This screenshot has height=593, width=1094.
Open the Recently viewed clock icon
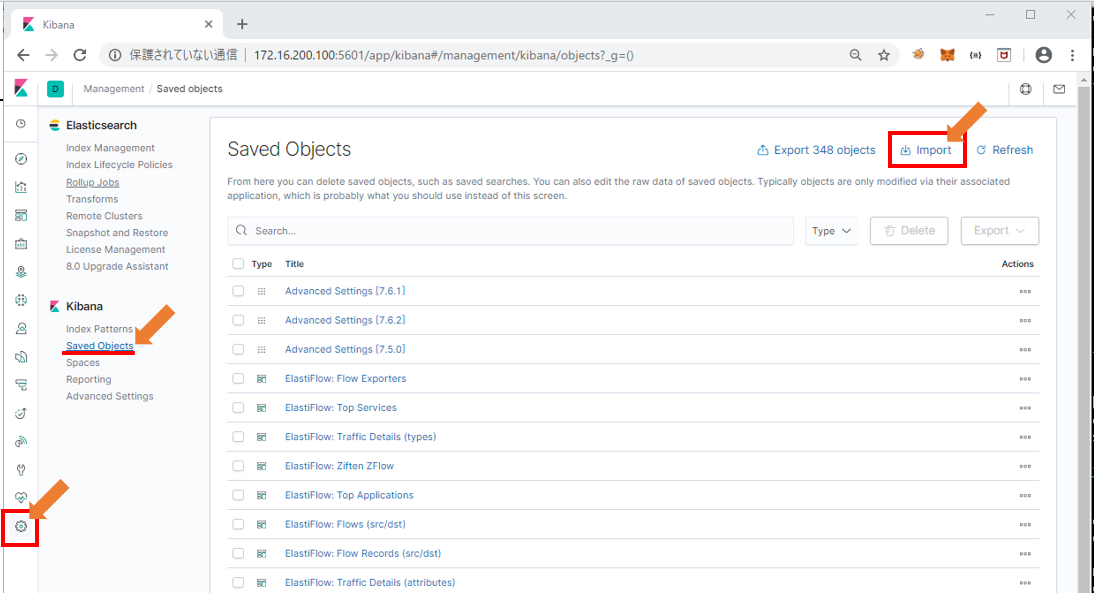click(21, 123)
